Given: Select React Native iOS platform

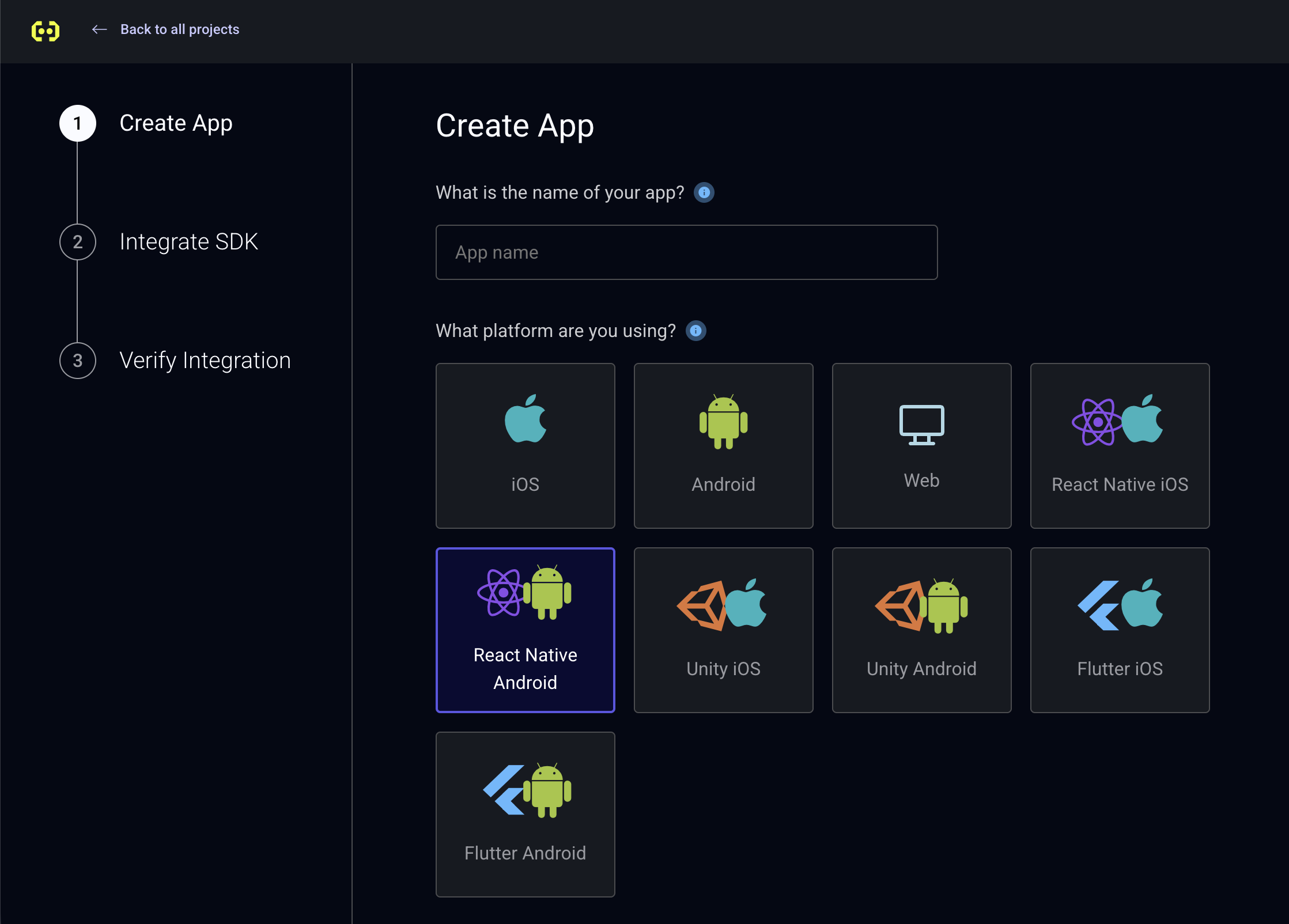Looking at the screenshot, I should [x=1119, y=445].
